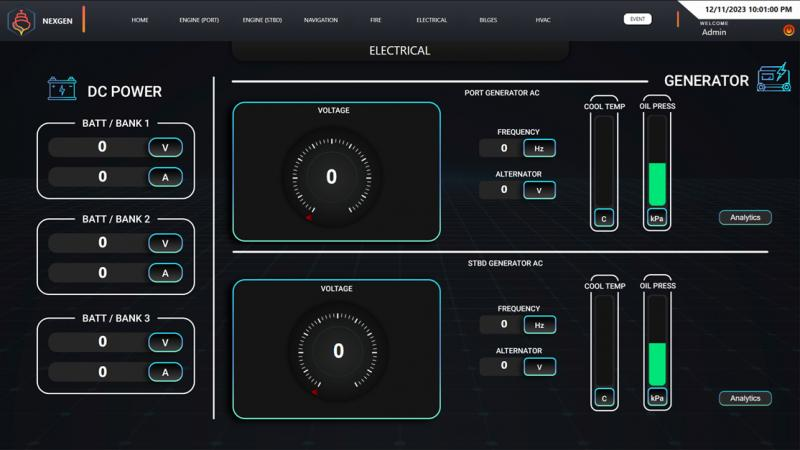Screen dimensions: 800x450
Task: Click the generator icon beside GENERATOR heading
Action: click(773, 80)
